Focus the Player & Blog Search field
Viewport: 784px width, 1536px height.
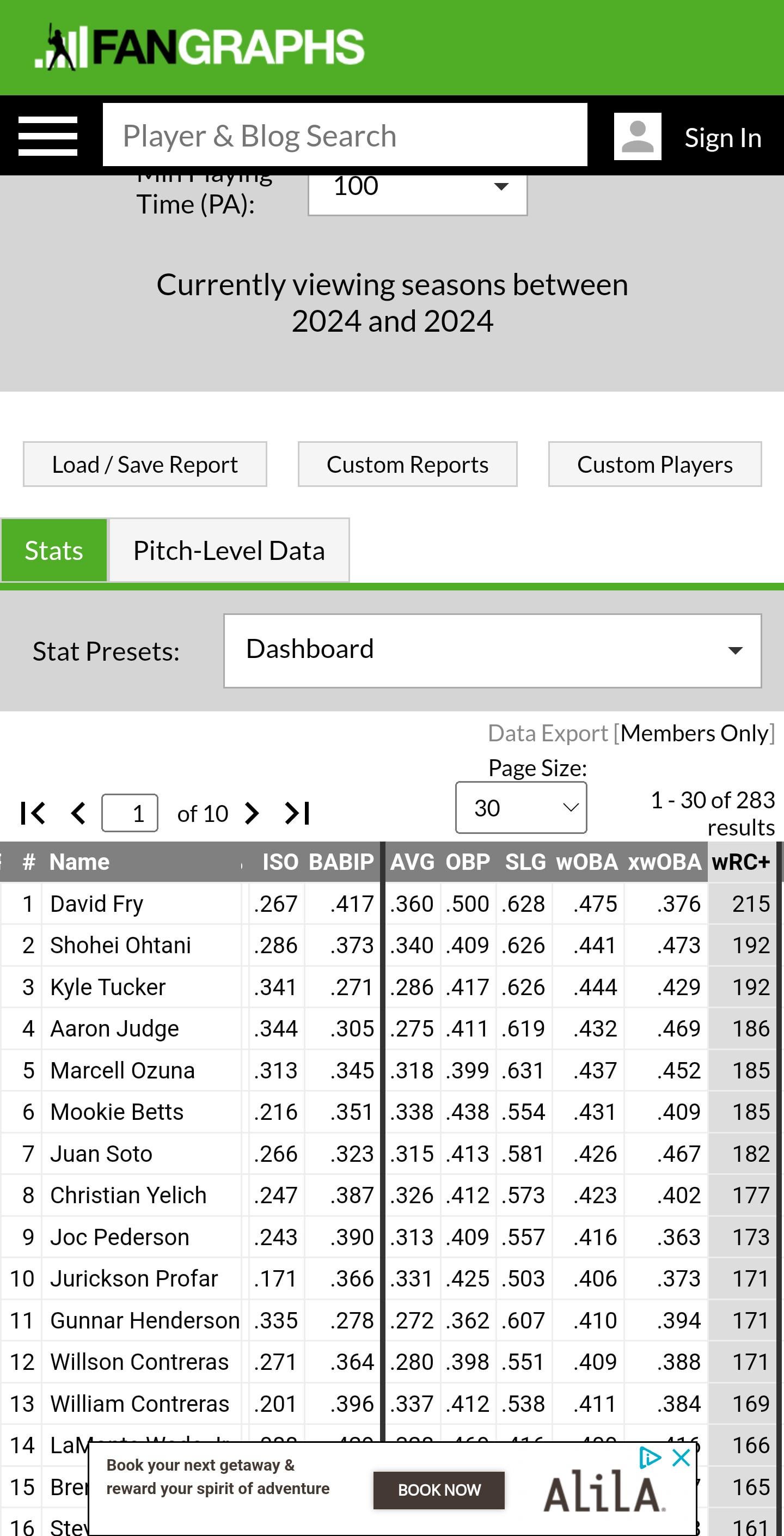pos(345,136)
